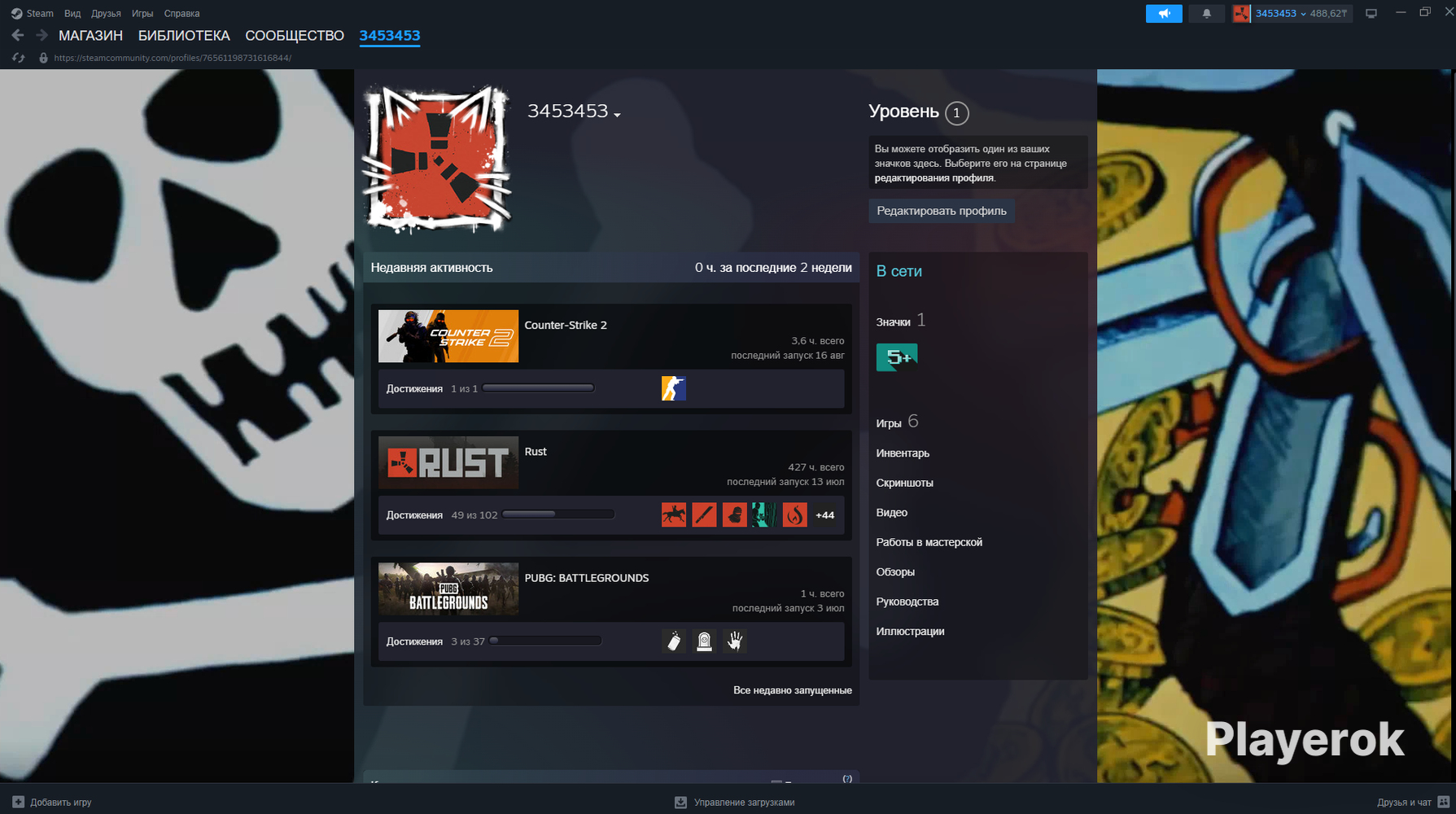Switch to the СООБЩЕСТВО tab

(x=295, y=36)
